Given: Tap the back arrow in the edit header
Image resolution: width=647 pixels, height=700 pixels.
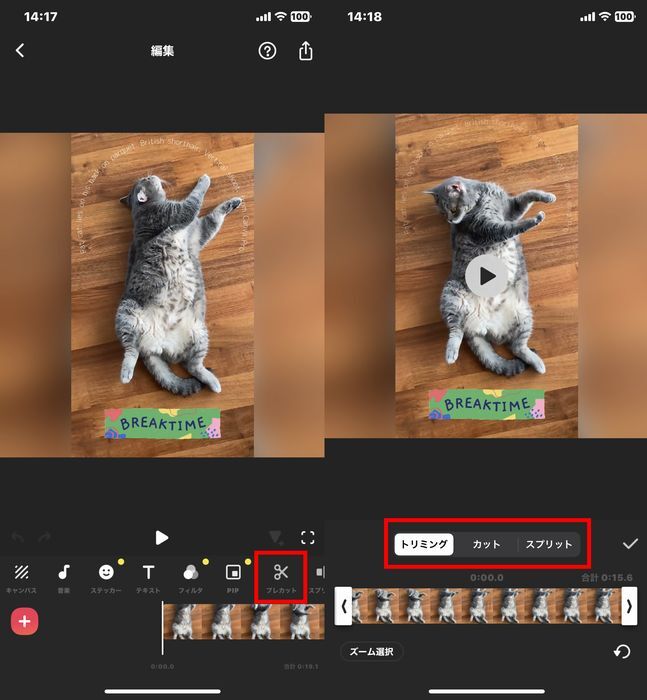Looking at the screenshot, I should [20, 51].
